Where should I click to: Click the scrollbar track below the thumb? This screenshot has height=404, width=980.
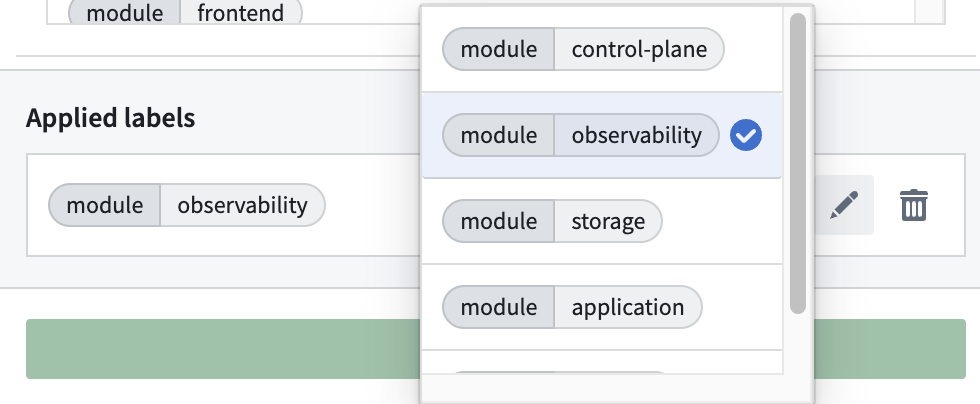[798, 344]
